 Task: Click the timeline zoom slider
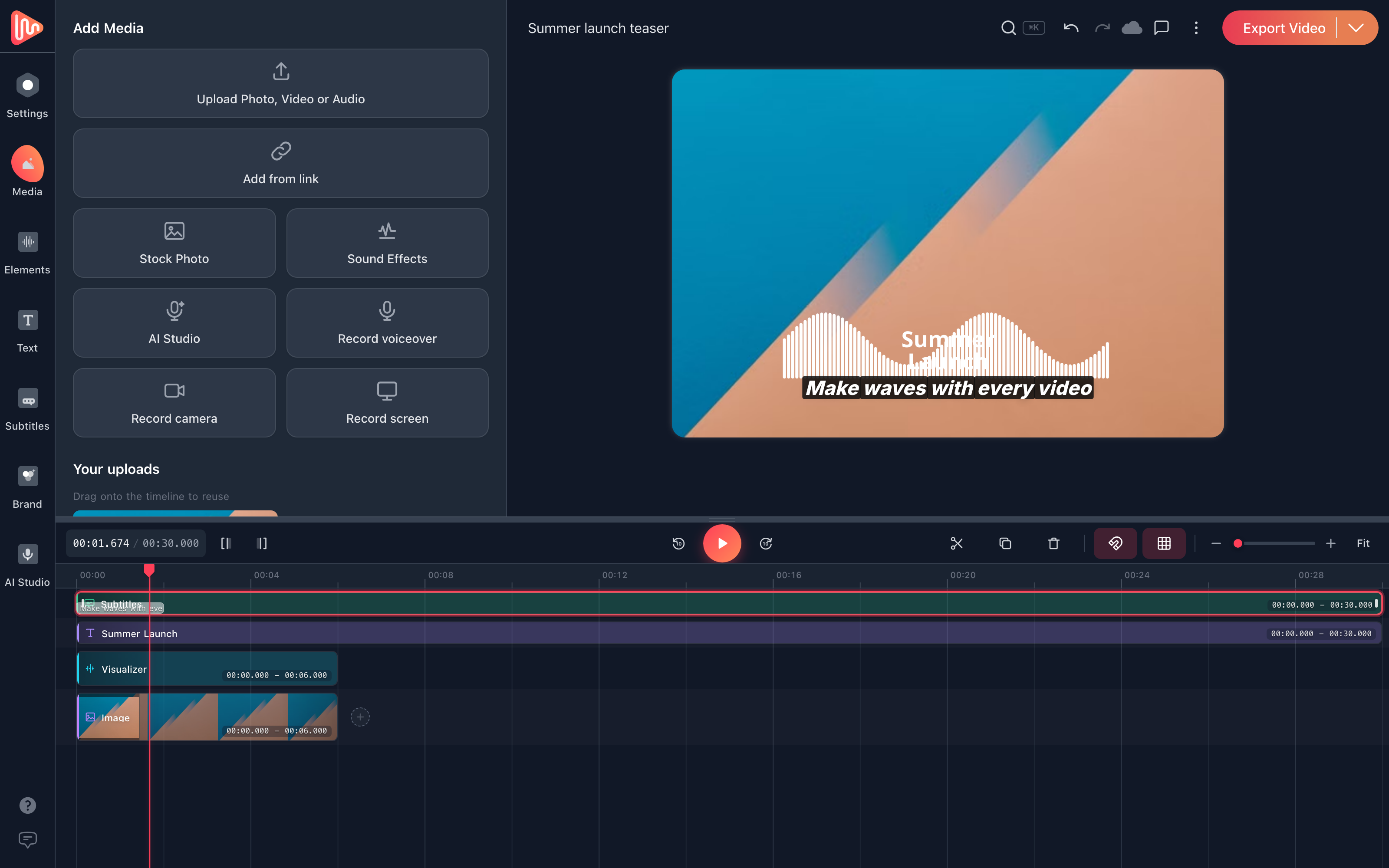pyautogui.click(x=1274, y=543)
